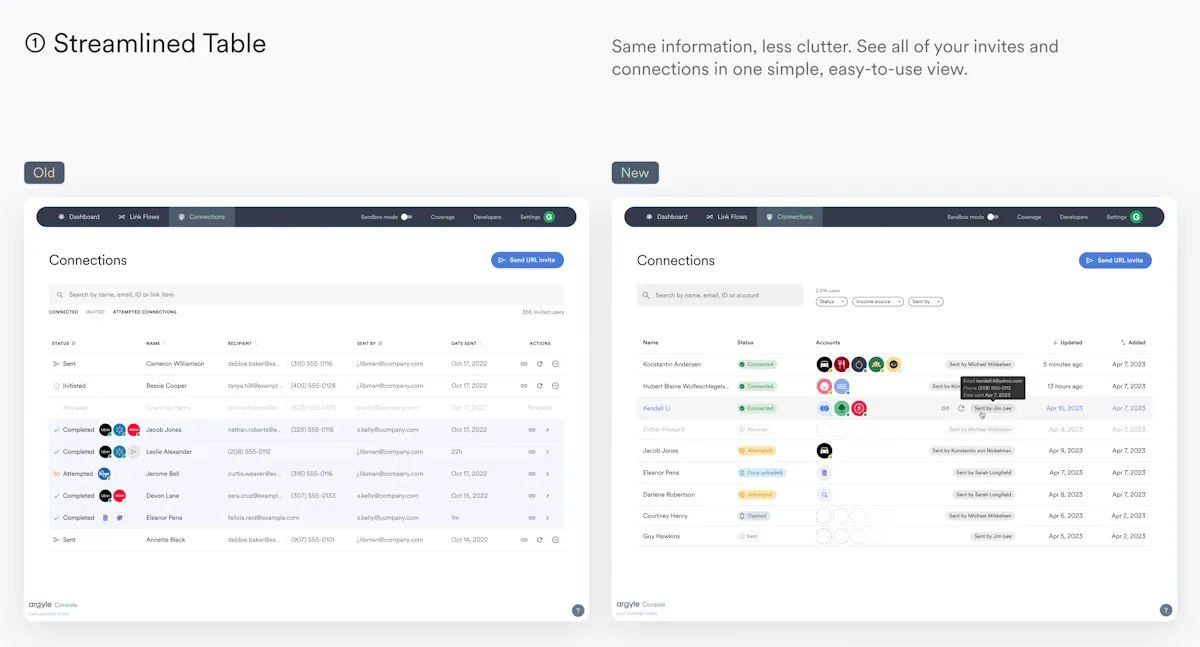The width and height of the screenshot is (1200, 647).
Task: Toggle Sandbox mode switch in Old console
Action: (x=406, y=217)
